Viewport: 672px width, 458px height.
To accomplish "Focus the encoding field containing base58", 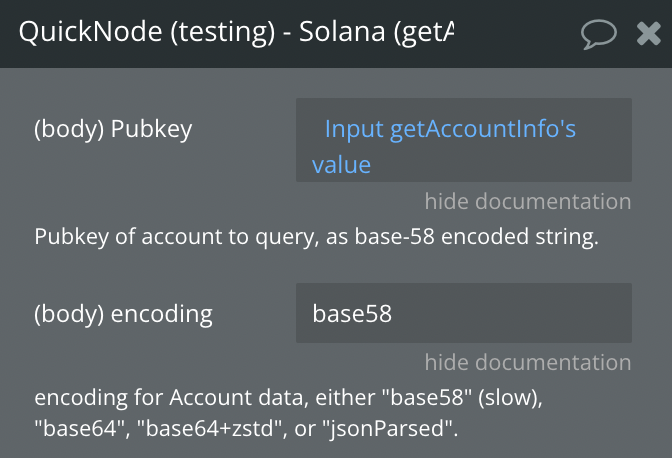I will pyautogui.click(x=464, y=313).
